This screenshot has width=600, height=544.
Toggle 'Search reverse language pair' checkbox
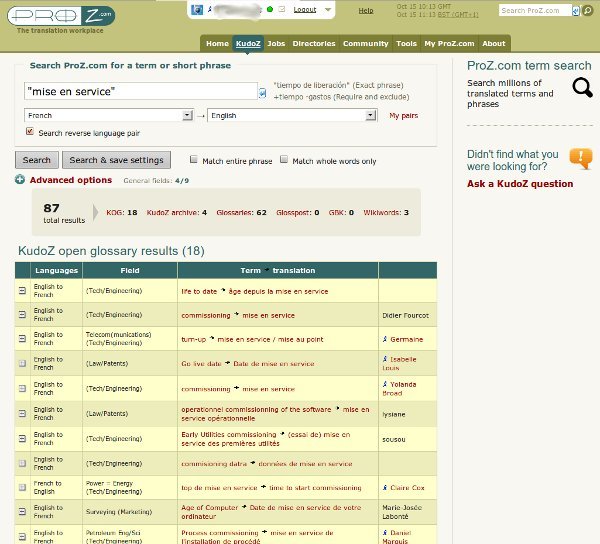tap(30, 131)
